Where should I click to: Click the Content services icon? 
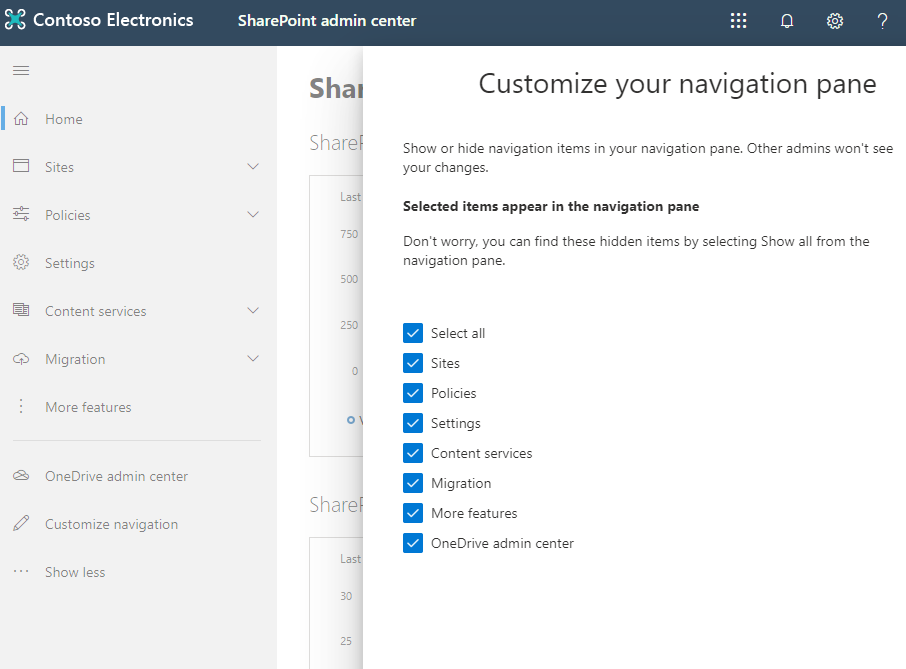pyautogui.click(x=21, y=310)
